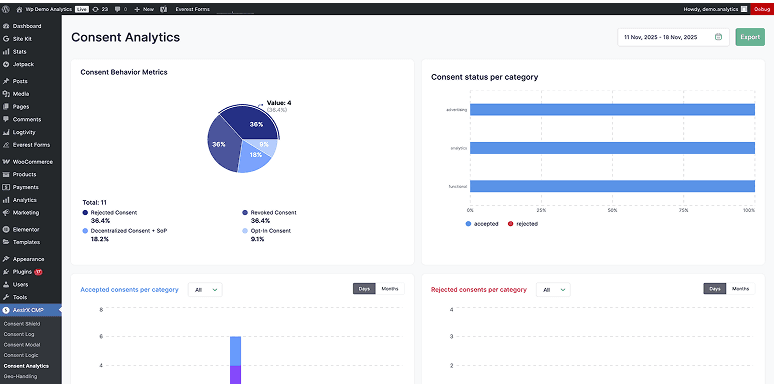Click the WooCommerce sidebar icon
The width and height of the screenshot is (774, 384).
pos(6,162)
